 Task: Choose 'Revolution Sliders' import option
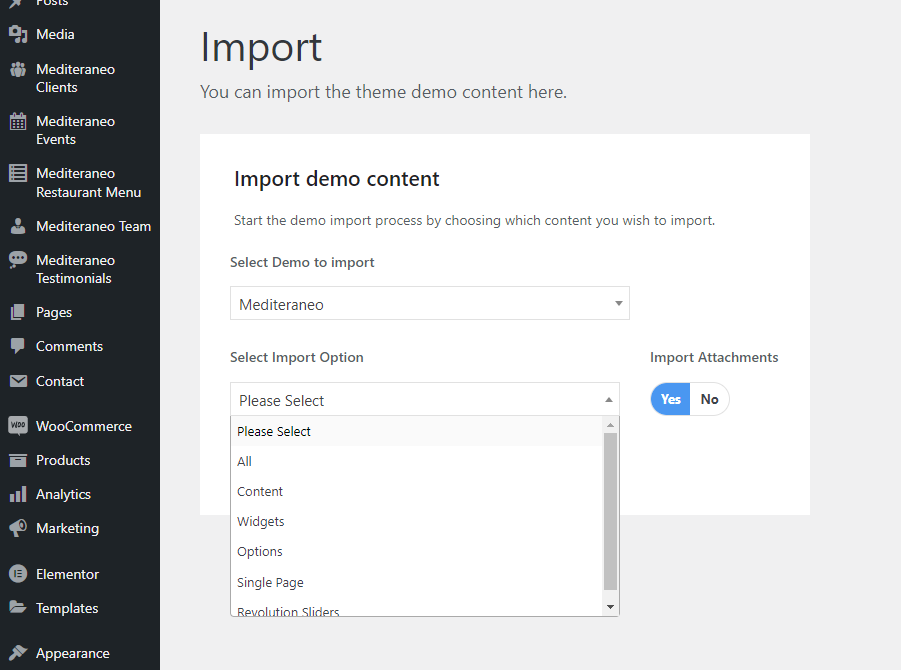(x=417, y=609)
